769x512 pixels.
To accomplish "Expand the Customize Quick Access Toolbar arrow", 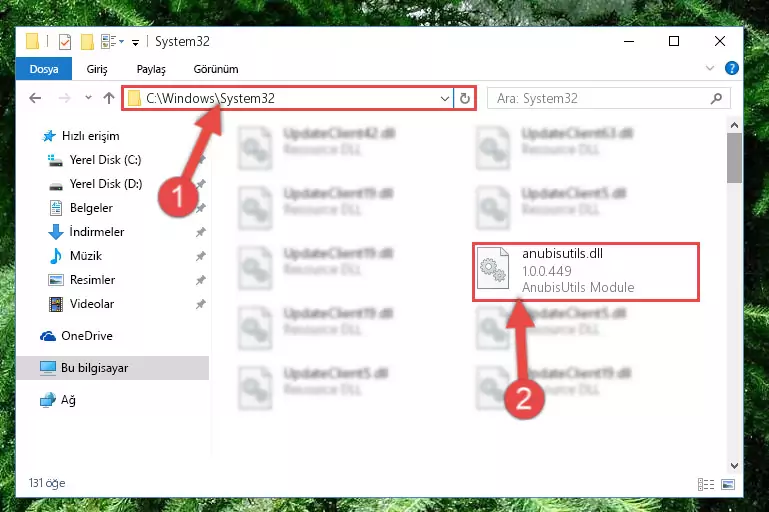I will click(x=135, y=43).
